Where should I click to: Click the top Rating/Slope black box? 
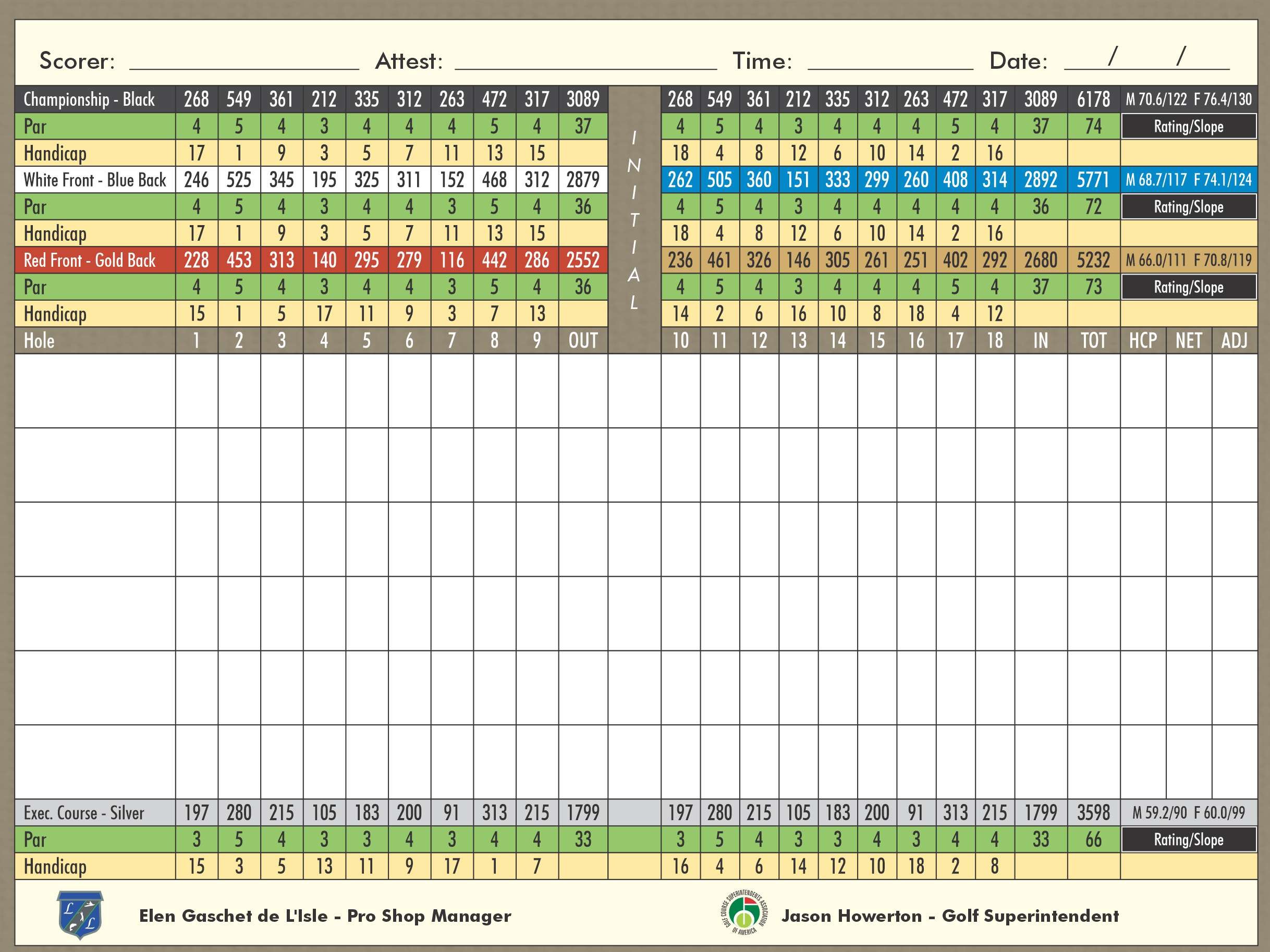pos(1189,126)
